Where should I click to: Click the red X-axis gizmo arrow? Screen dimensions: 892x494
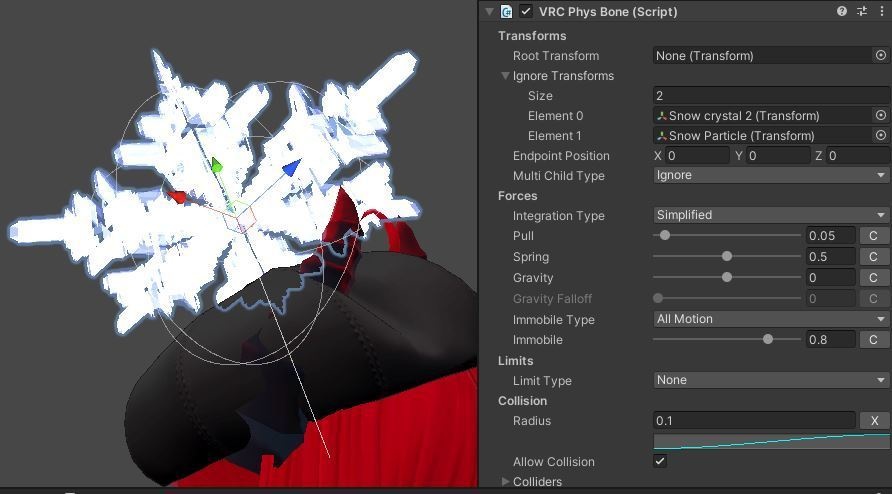pos(177,197)
